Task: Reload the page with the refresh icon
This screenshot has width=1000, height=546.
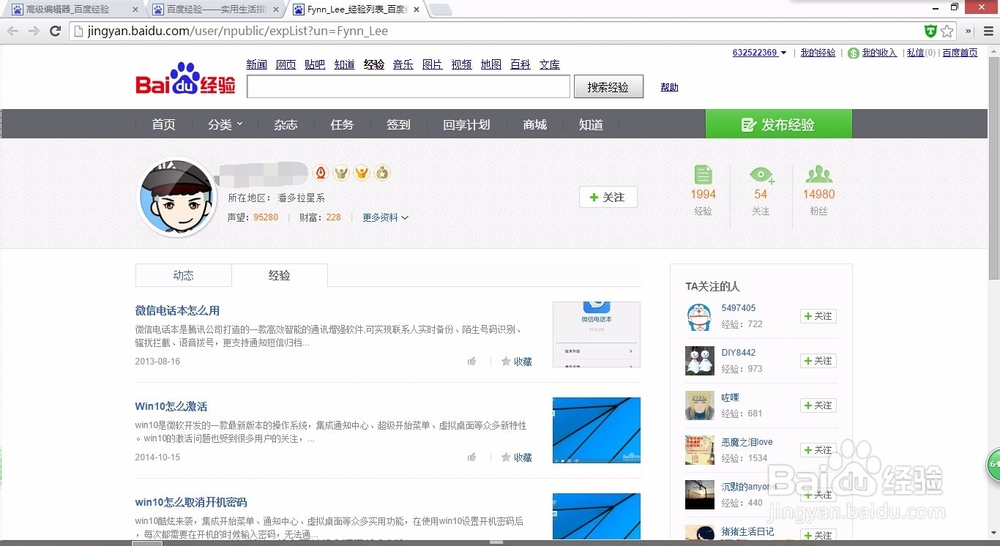Action: coord(55,31)
